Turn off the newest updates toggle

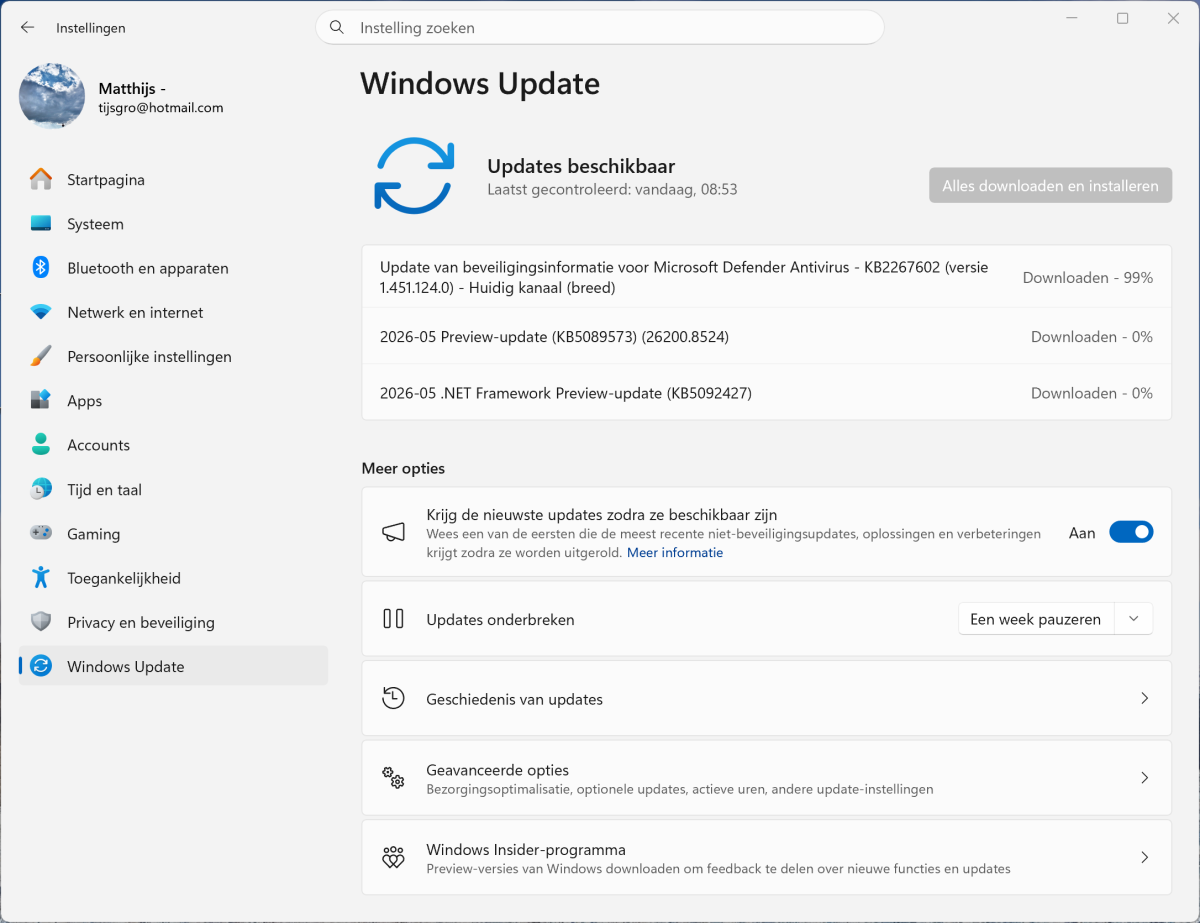1131,533
